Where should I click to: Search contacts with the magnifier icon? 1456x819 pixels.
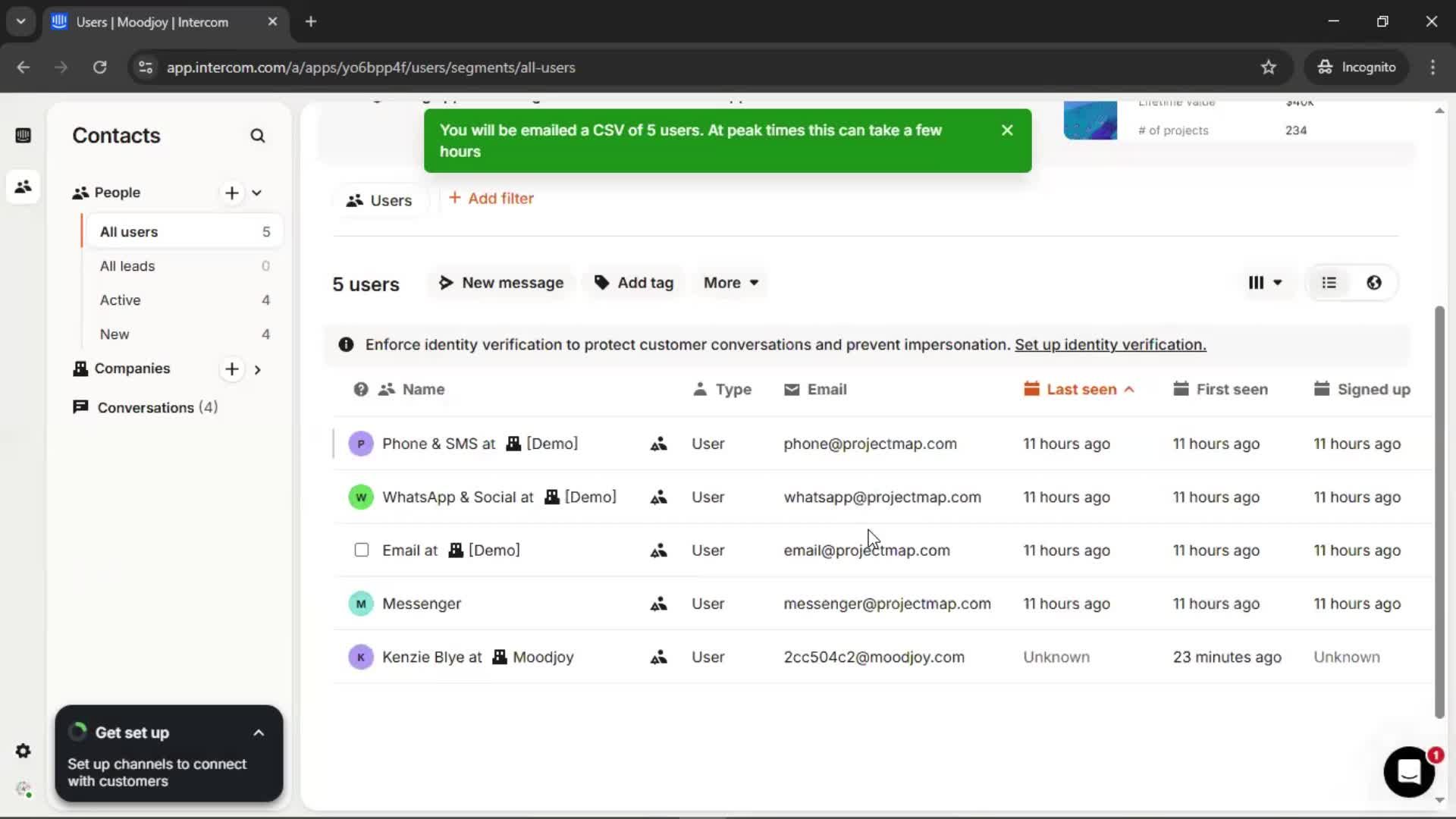click(258, 136)
